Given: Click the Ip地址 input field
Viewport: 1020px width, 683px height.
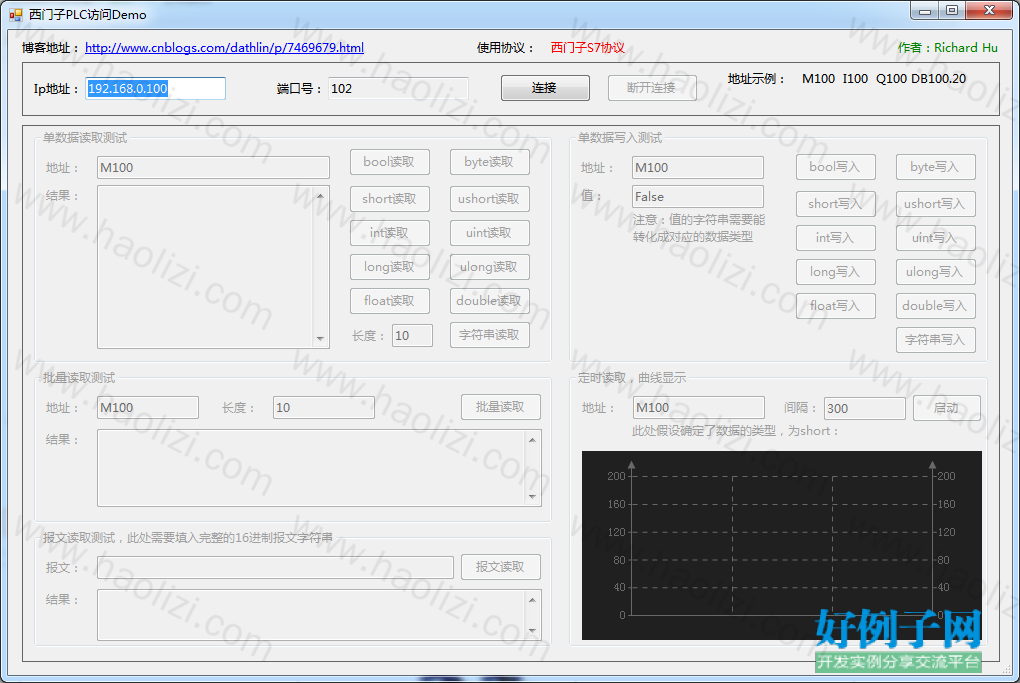Looking at the screenshot, I should (x=156, y=88).
